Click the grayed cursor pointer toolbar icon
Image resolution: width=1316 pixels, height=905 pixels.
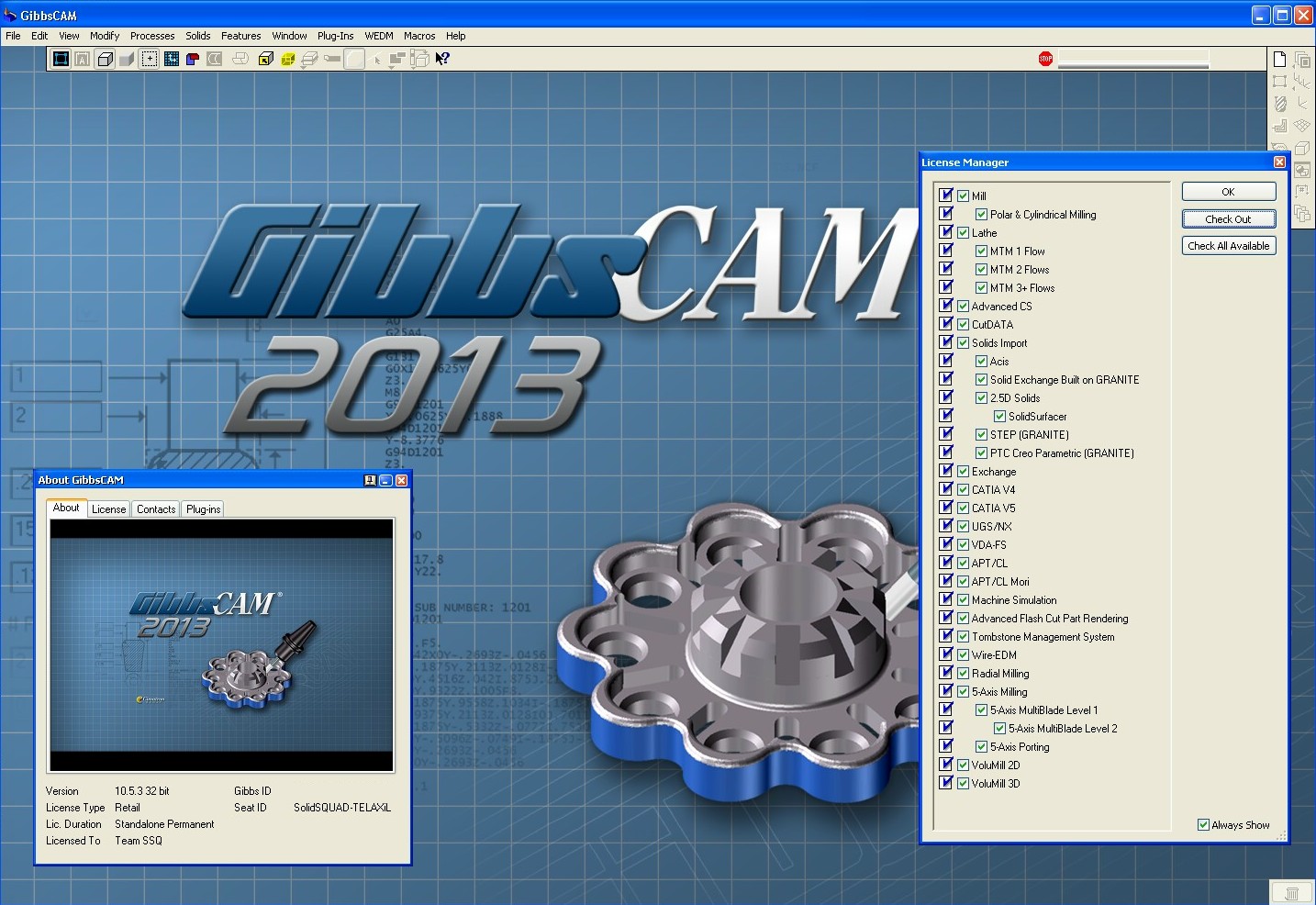point(376,60)
